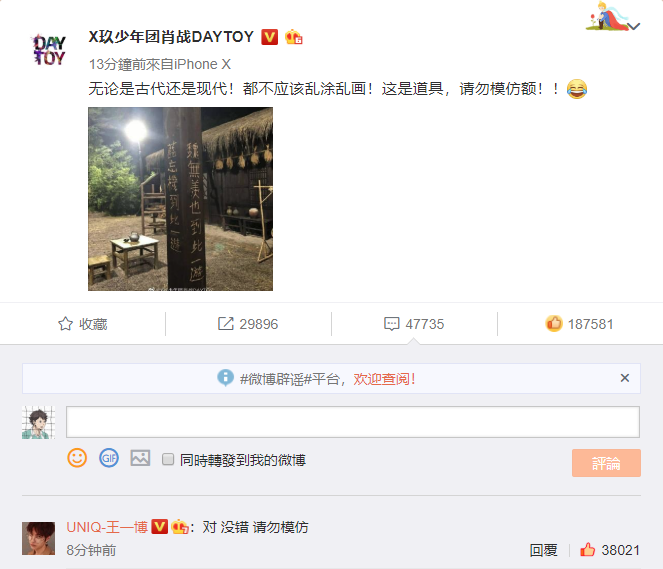The height and width of the screenshot is (569, 663).
Task: Click the blue info icon in notice banner
Action: click(x=225, y=378)
